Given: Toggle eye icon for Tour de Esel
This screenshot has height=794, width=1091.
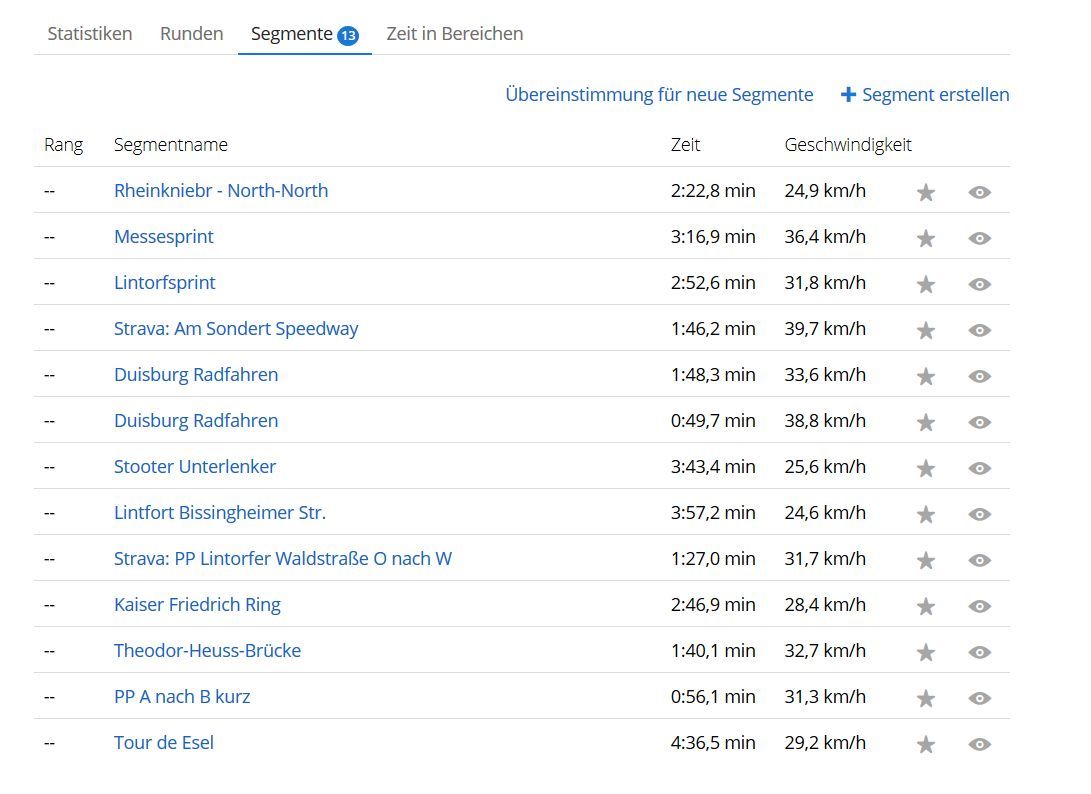Looking at the screenshot, I should pos(980,744).
